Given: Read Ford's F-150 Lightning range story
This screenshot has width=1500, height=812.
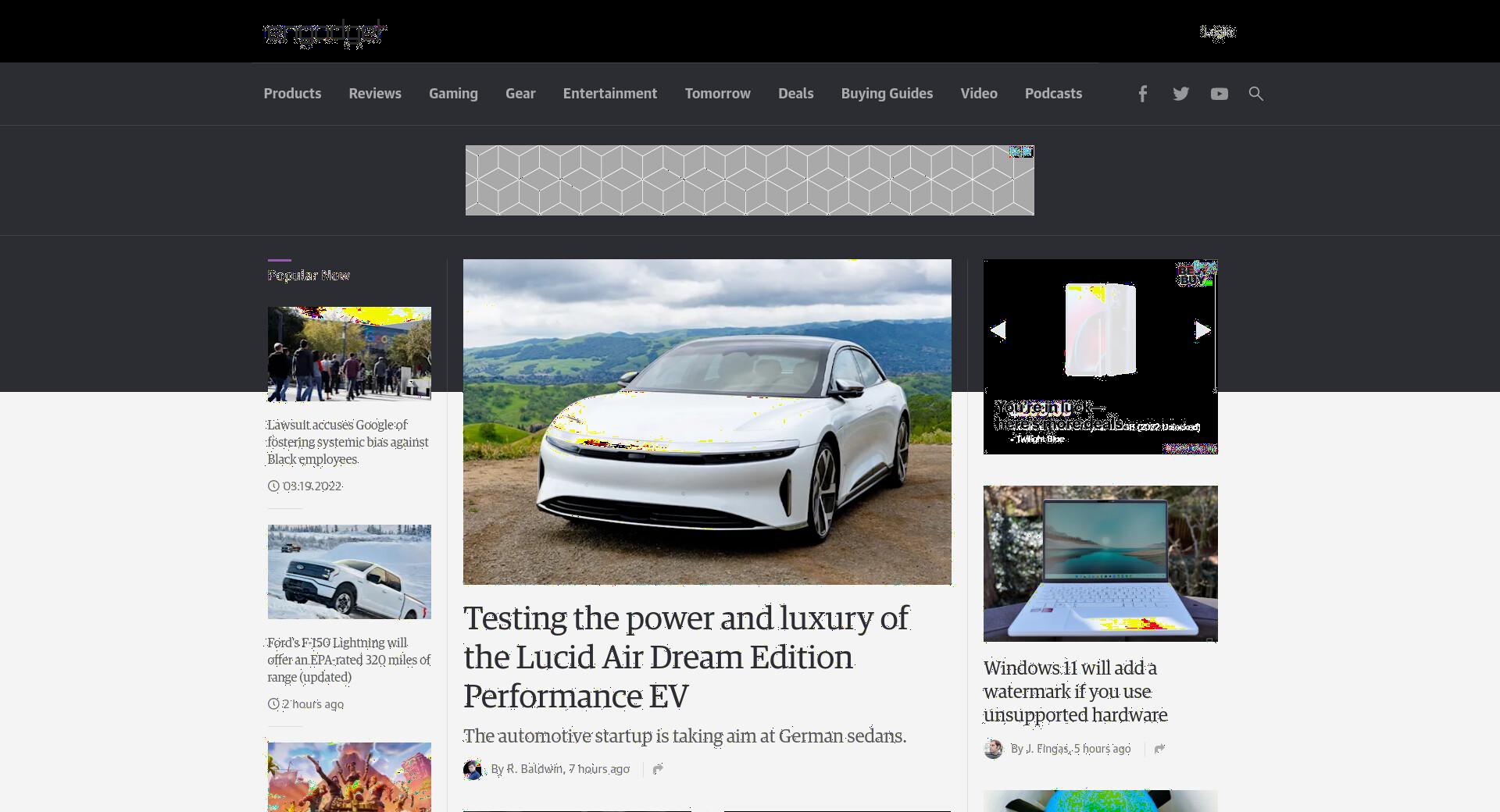Looking at the screenshot, I should (348, 660).
